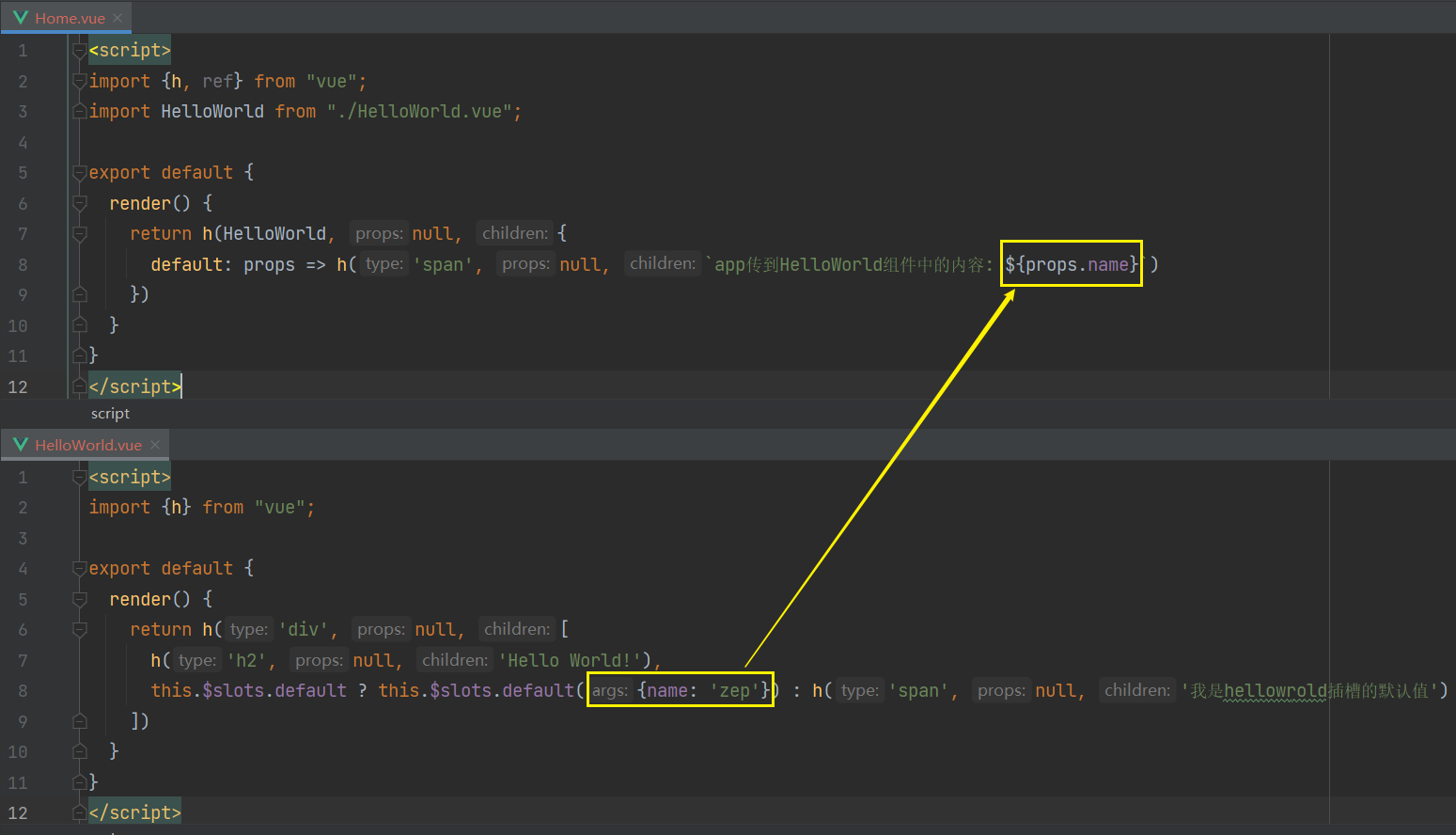The image size is (1456, 835).
Task: Click the closing </script> tag in Home.vue
Action: pyautogui.click(x=134, y=386)
